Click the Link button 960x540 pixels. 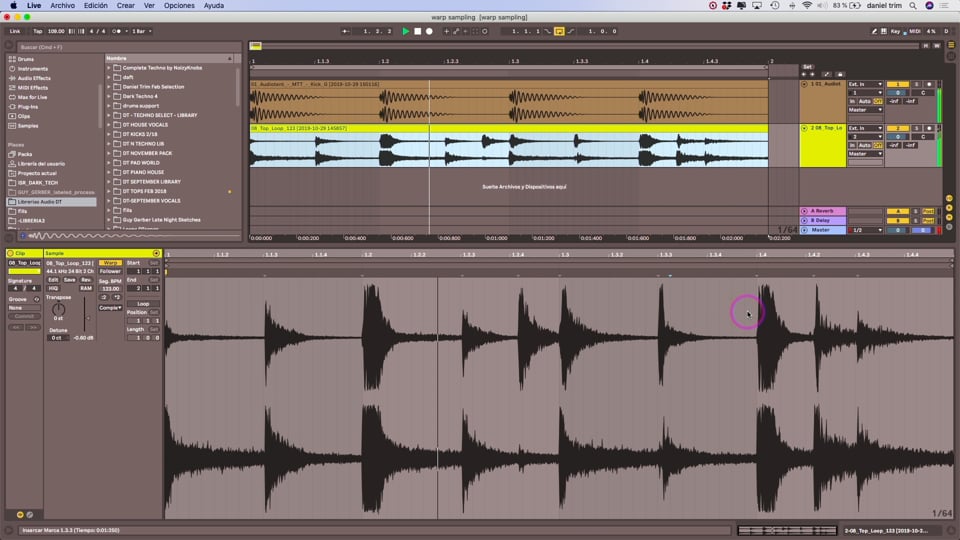pos(15,31)
